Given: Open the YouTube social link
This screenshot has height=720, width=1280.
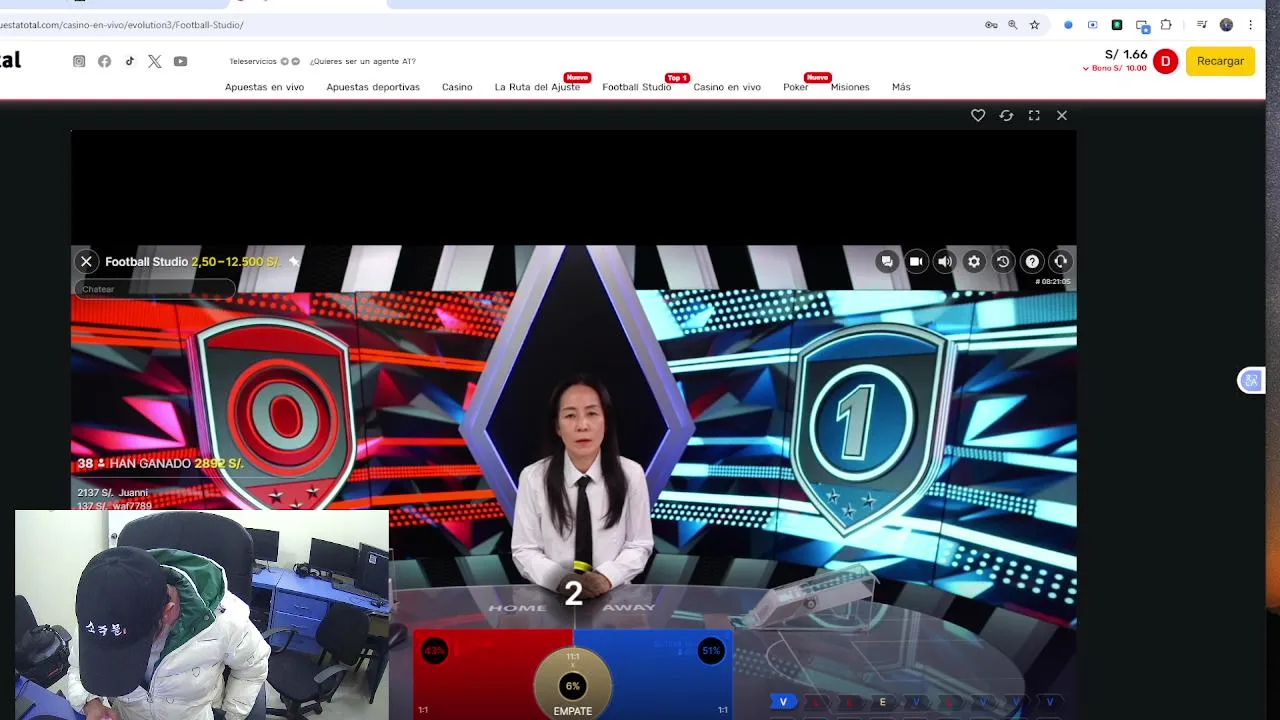Looking at the screenshot, I should [x=180, y=61].
